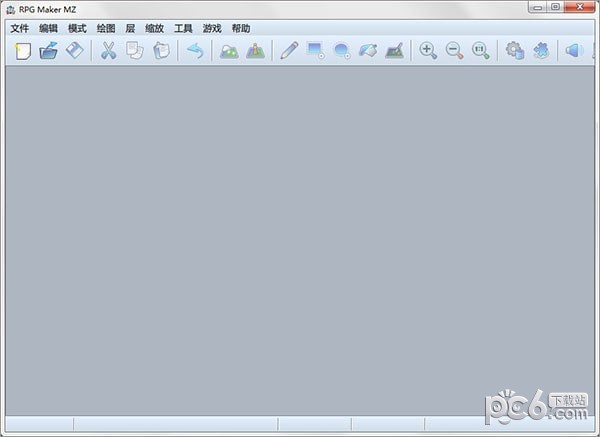
Task: Create a new project with the New icon
Action: [x=23, y=51]
